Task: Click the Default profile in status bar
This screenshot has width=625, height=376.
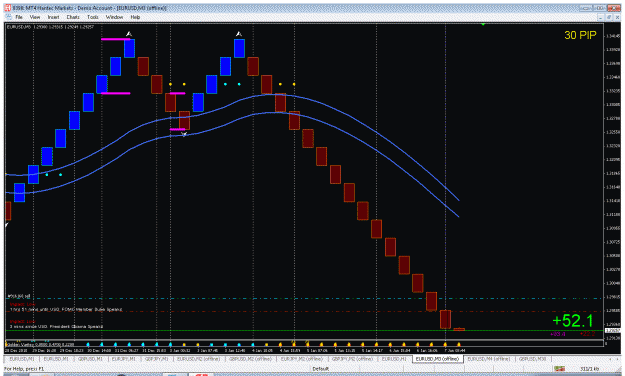Action: [x=320, y=369]
